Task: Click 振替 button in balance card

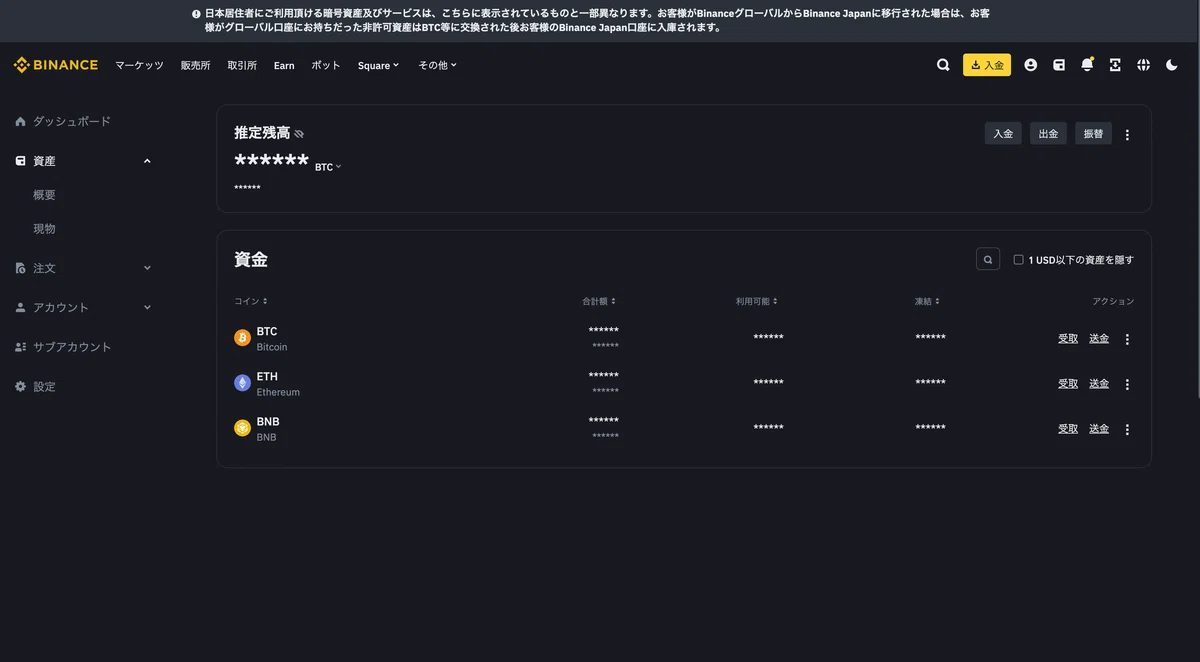Action: click(1093, 134)
